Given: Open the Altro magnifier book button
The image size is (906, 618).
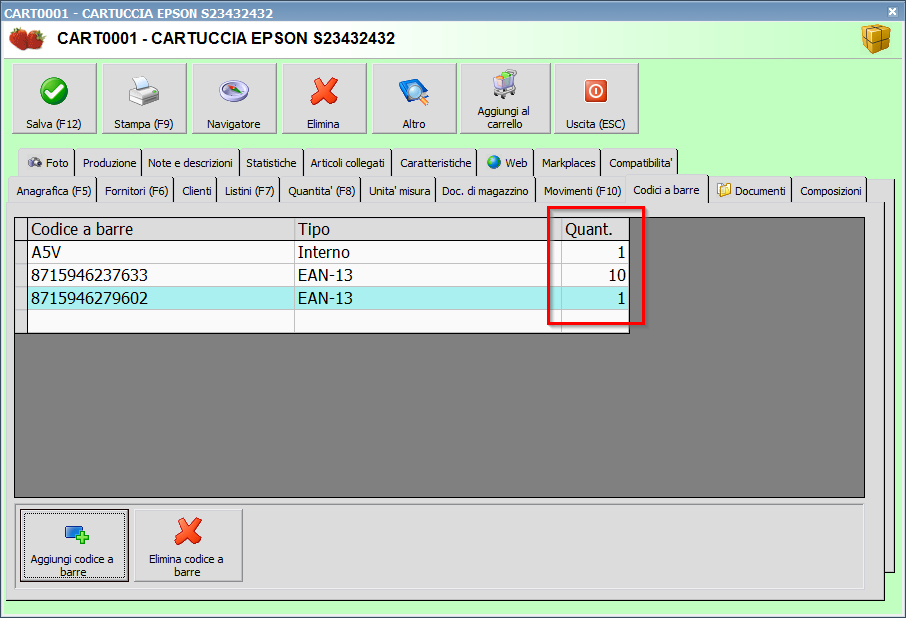Looking at the screenshot, I should point(414,98).
